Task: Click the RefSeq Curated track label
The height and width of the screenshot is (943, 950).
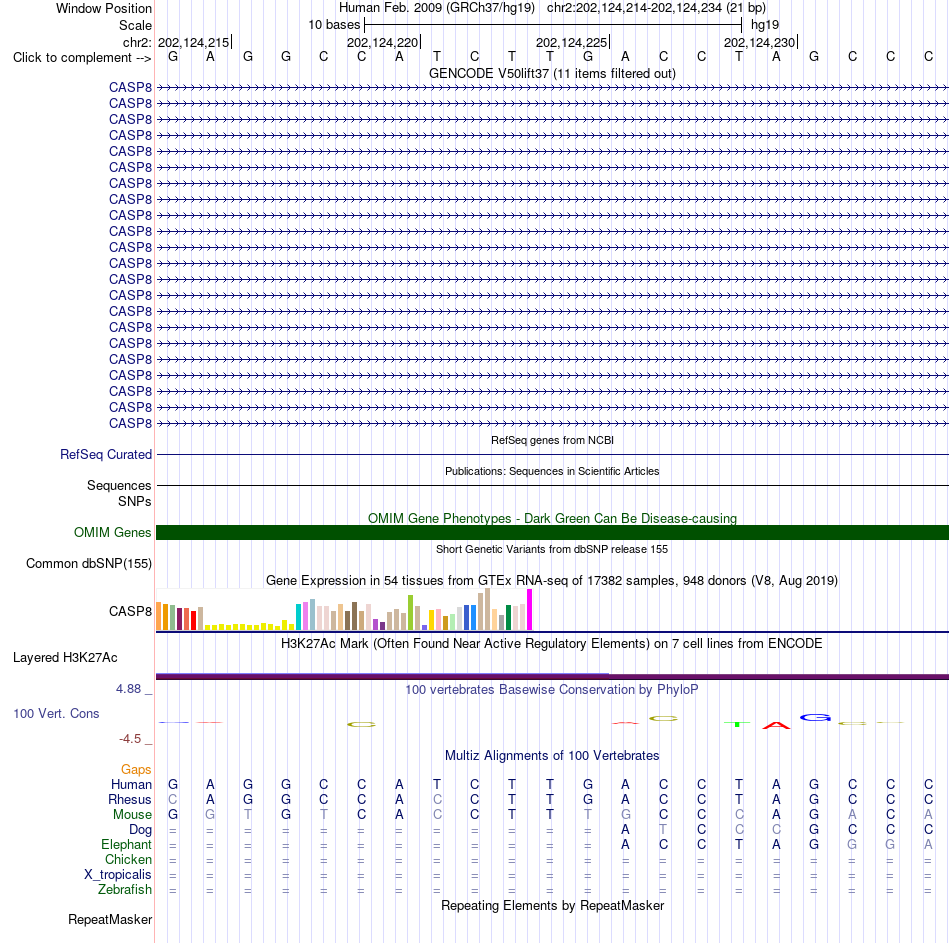Action: tap(106, 455)
